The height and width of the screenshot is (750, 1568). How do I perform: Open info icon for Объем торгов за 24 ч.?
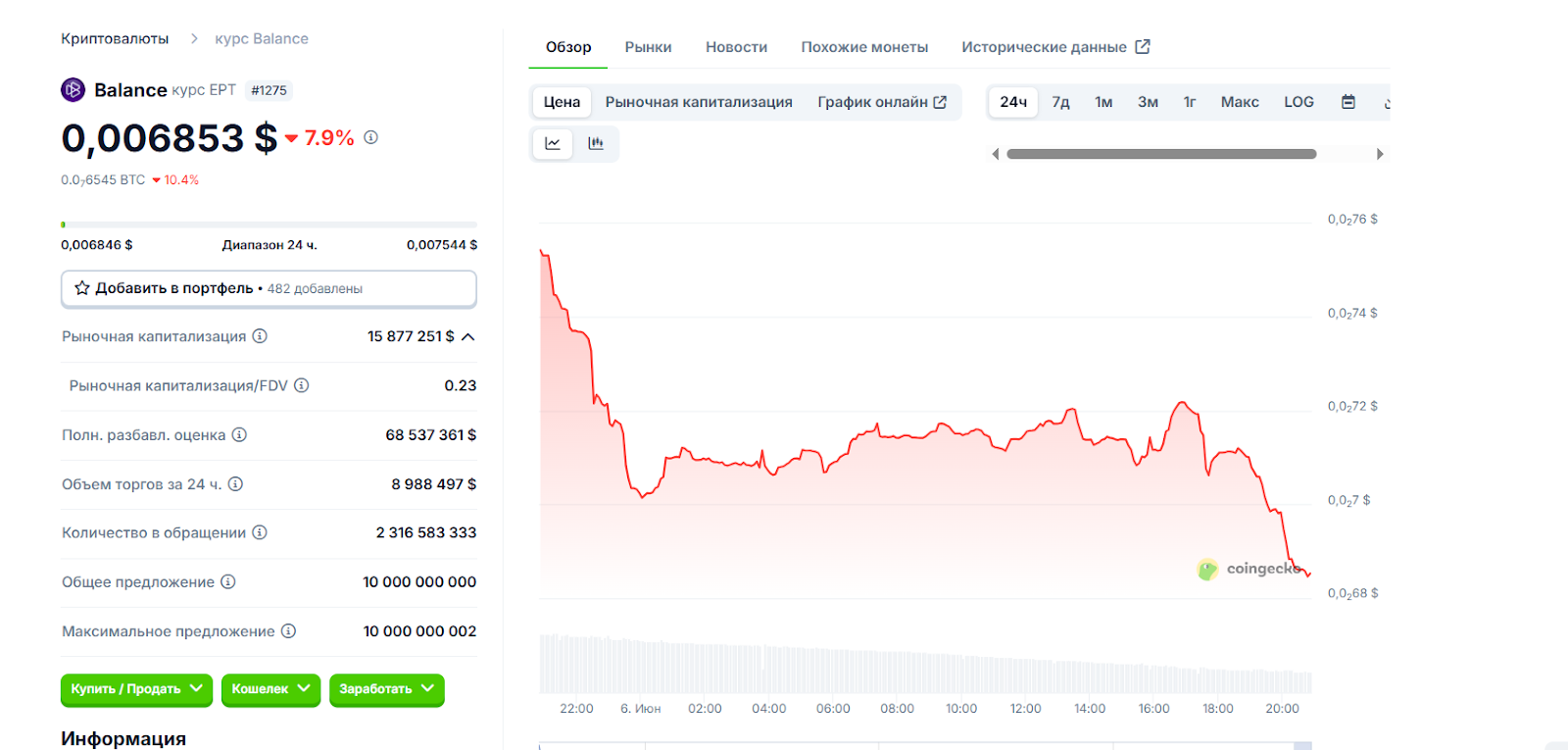point(235,483)
